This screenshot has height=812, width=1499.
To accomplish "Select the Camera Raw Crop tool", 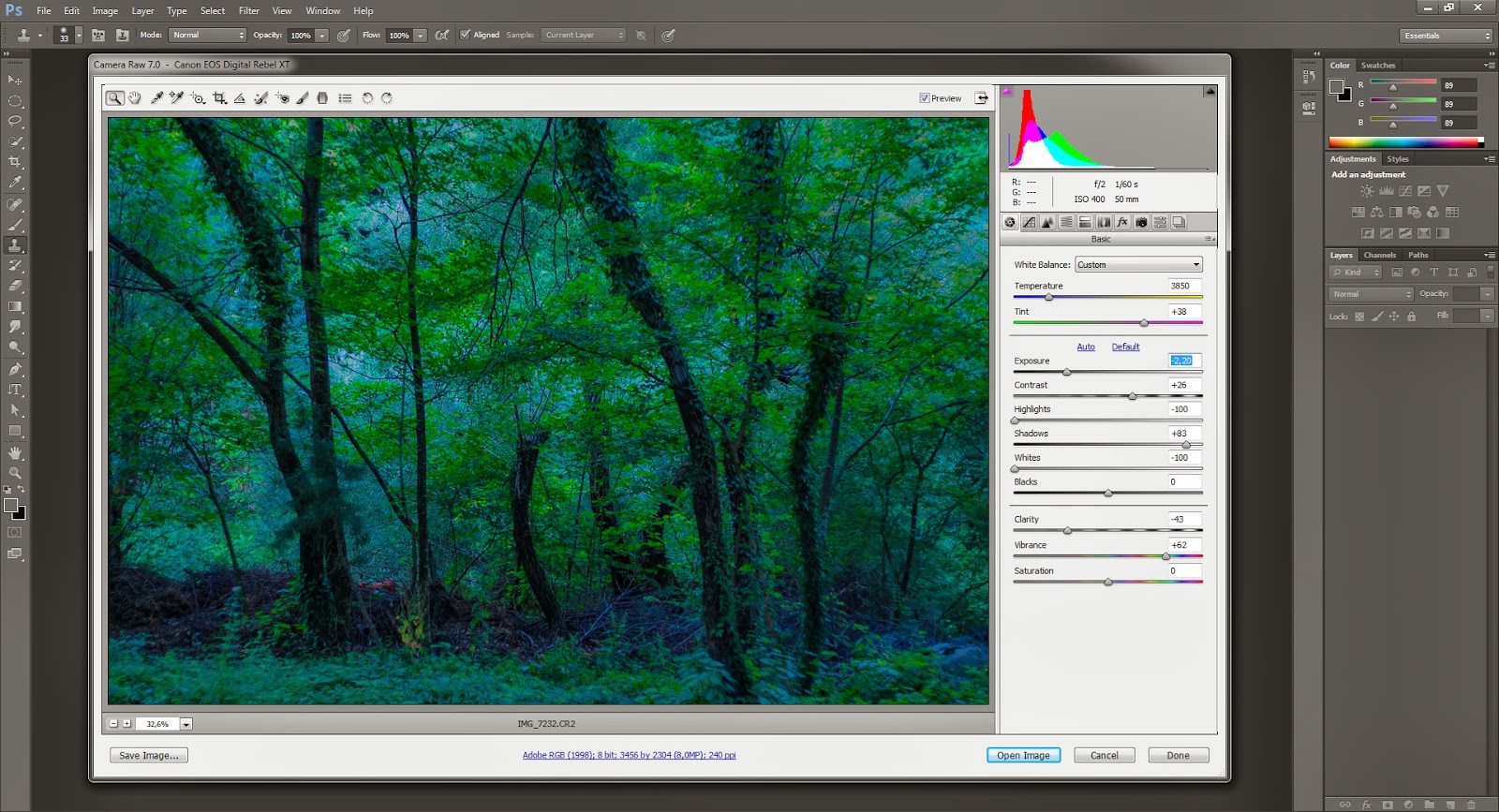I will (219, 97).
